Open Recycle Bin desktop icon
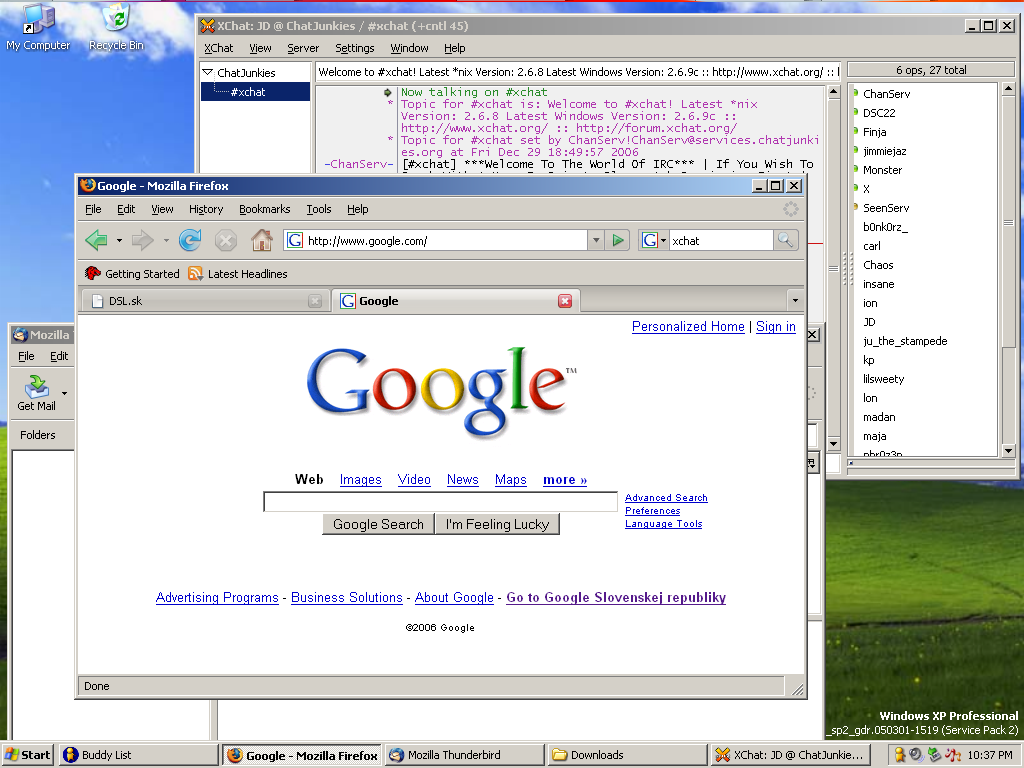Image resolution: width=1024 pixels, height=768 pixels. click(116, 27)
